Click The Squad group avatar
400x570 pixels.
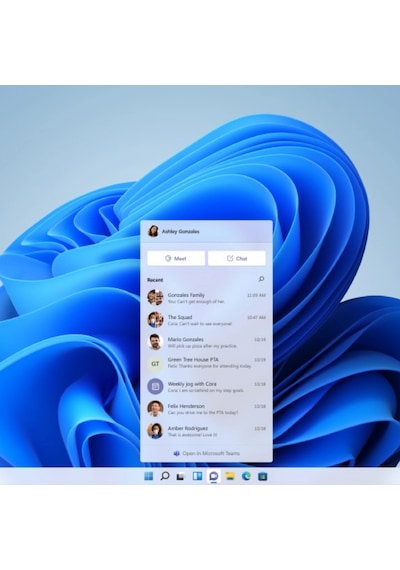pyautogui.click(x=155, y=320)
